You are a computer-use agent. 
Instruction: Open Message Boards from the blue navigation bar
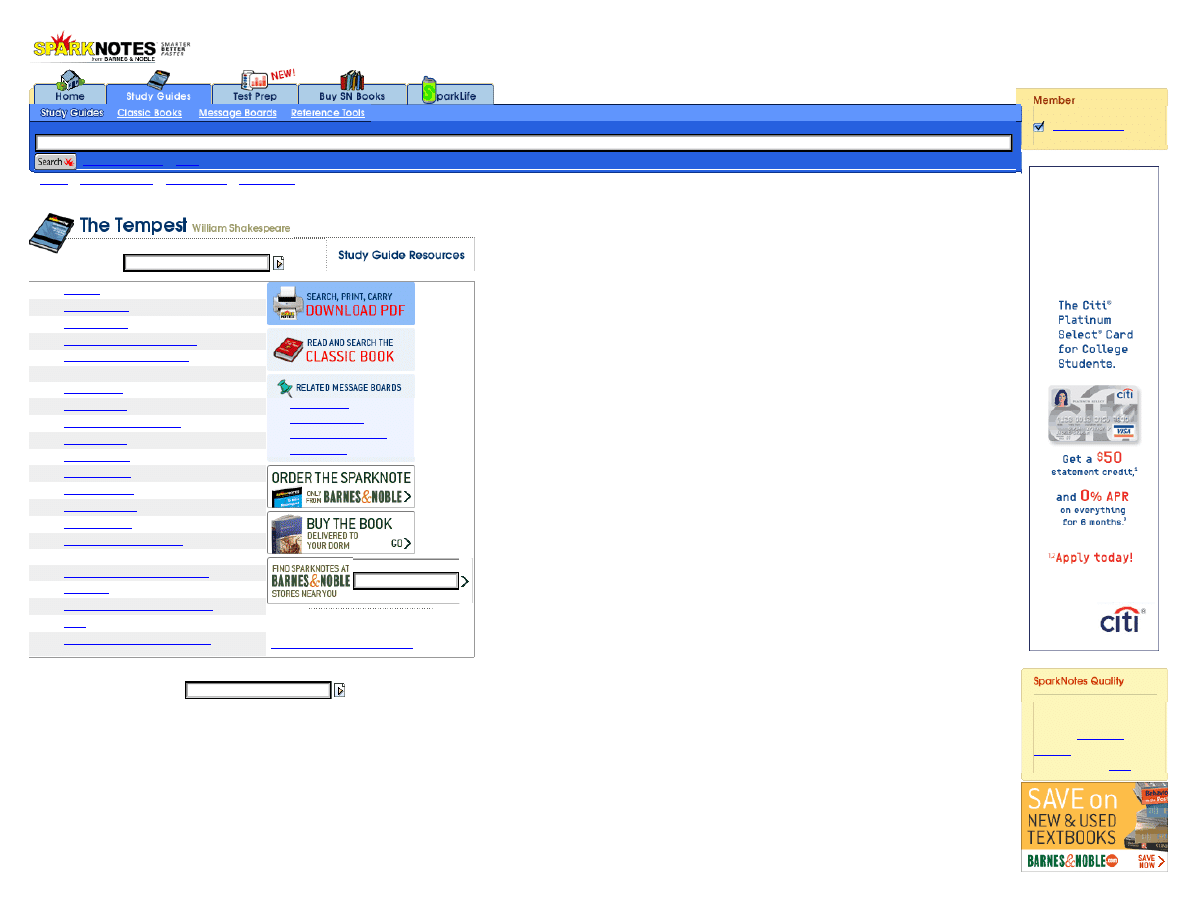click(238, 112)
